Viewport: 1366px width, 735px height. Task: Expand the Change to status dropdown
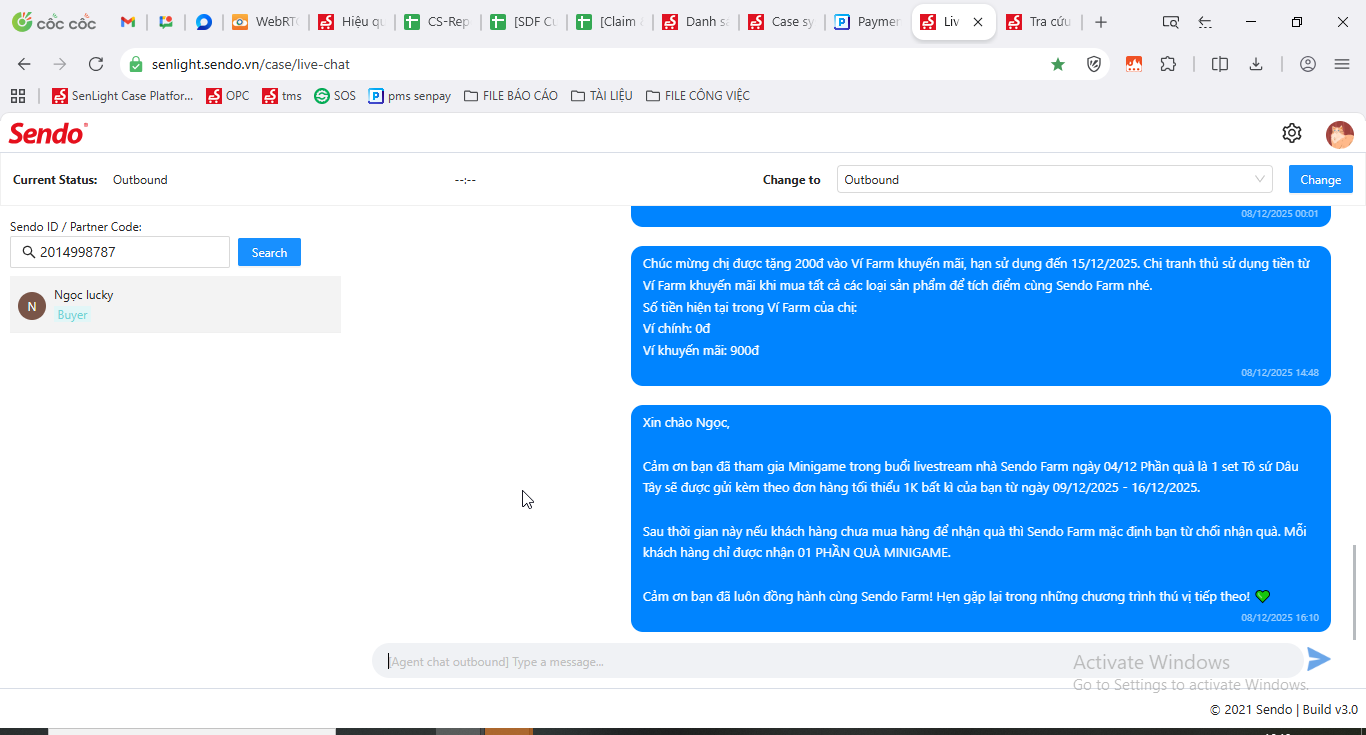click(1054, 179)
